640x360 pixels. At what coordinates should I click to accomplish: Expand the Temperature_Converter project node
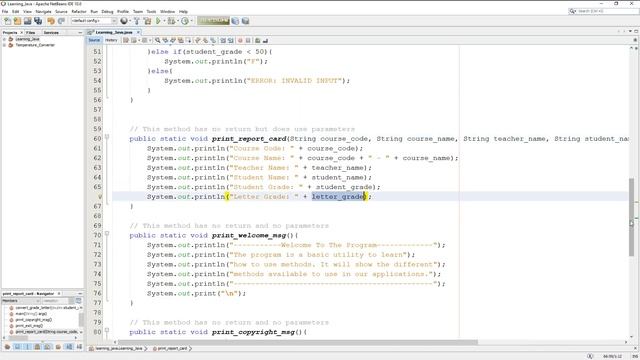click(4, 45)
